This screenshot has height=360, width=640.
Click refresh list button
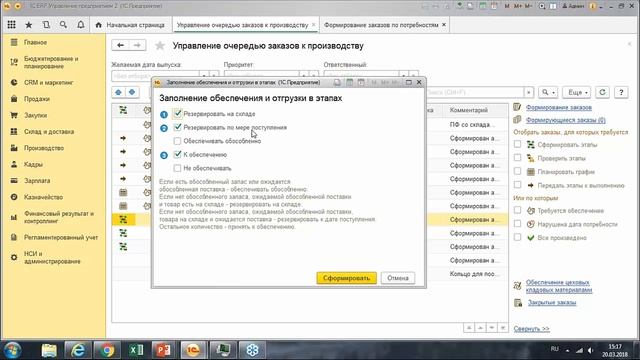(x=602, y=92)
